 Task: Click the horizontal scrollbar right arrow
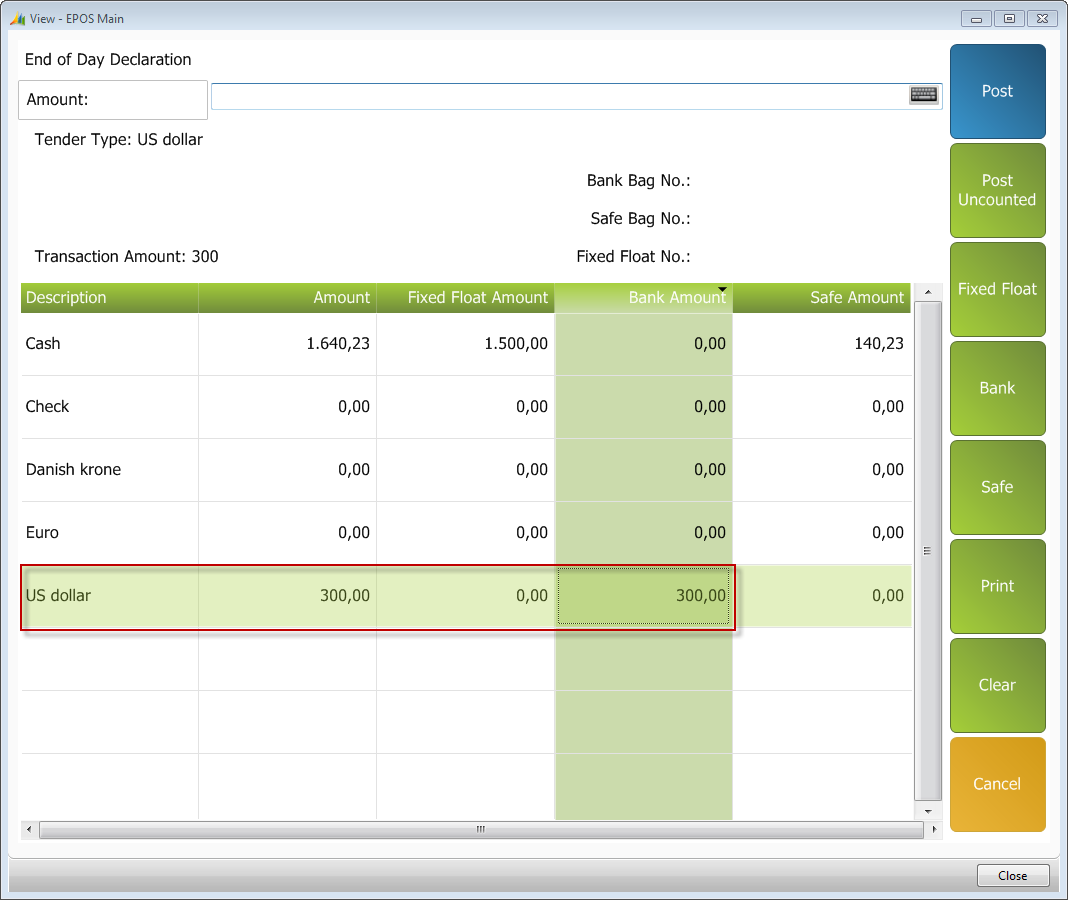(x=934, y=830)
